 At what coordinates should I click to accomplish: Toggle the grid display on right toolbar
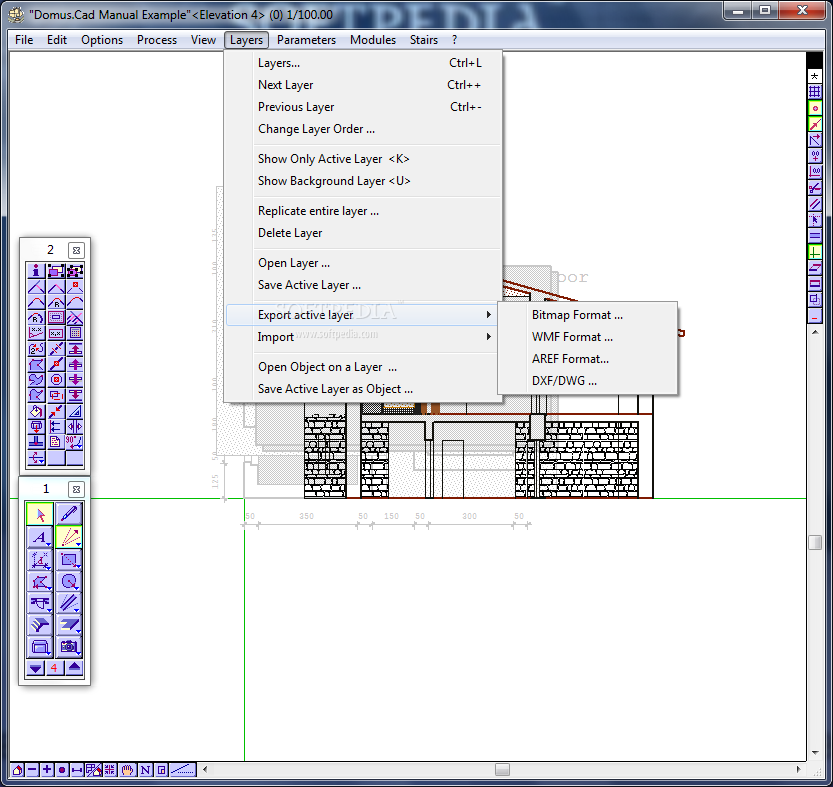point(815,91)
